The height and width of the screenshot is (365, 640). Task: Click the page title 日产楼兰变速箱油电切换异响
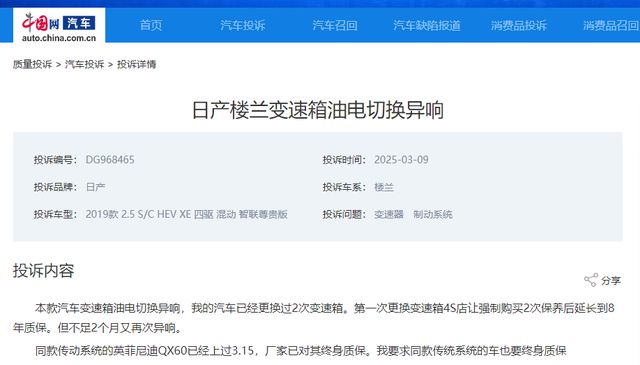(318, 110)
